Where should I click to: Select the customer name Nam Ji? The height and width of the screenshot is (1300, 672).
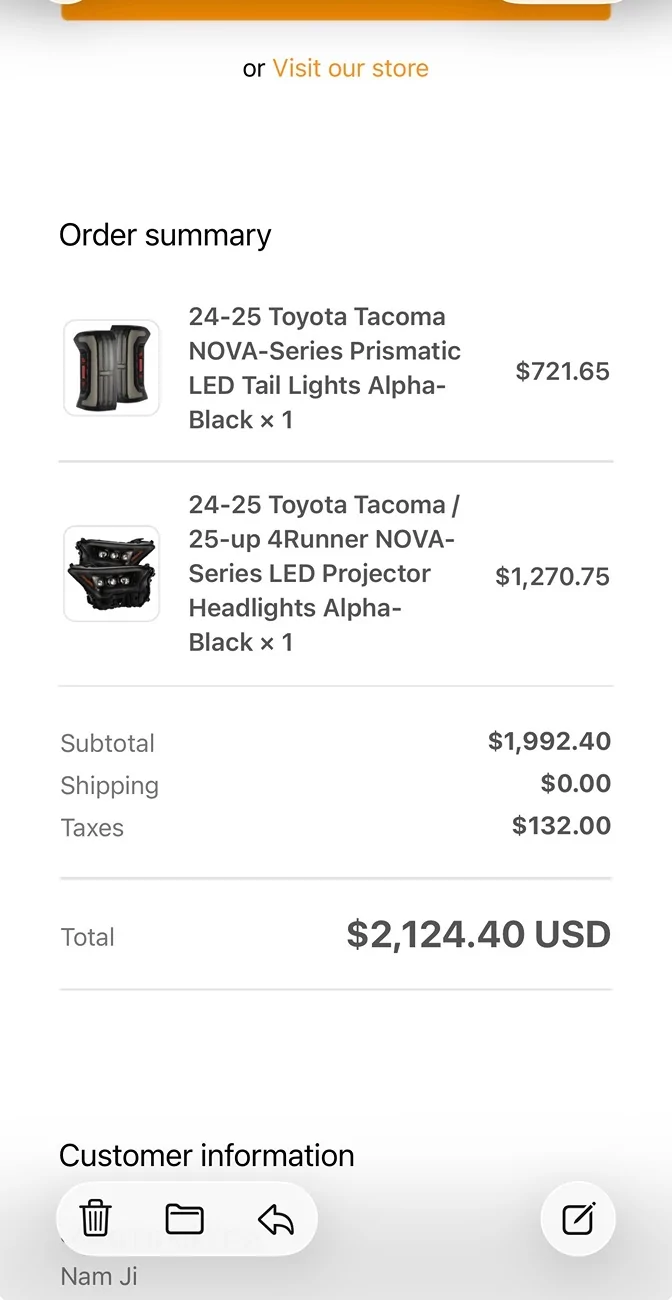(x=99, y=1276)
